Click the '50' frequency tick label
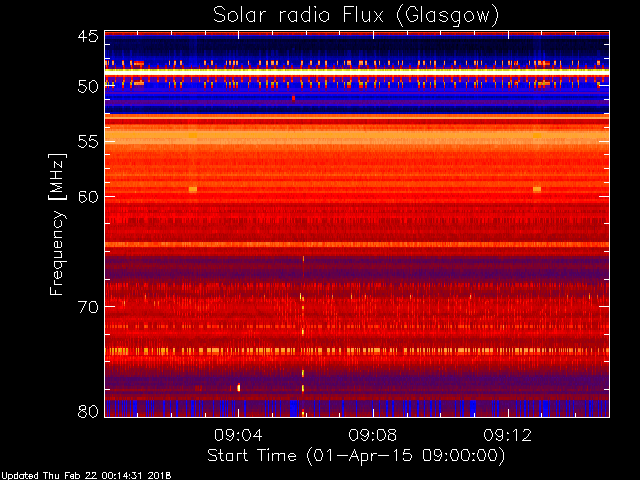The image size is (640, 480). [88, 87]
